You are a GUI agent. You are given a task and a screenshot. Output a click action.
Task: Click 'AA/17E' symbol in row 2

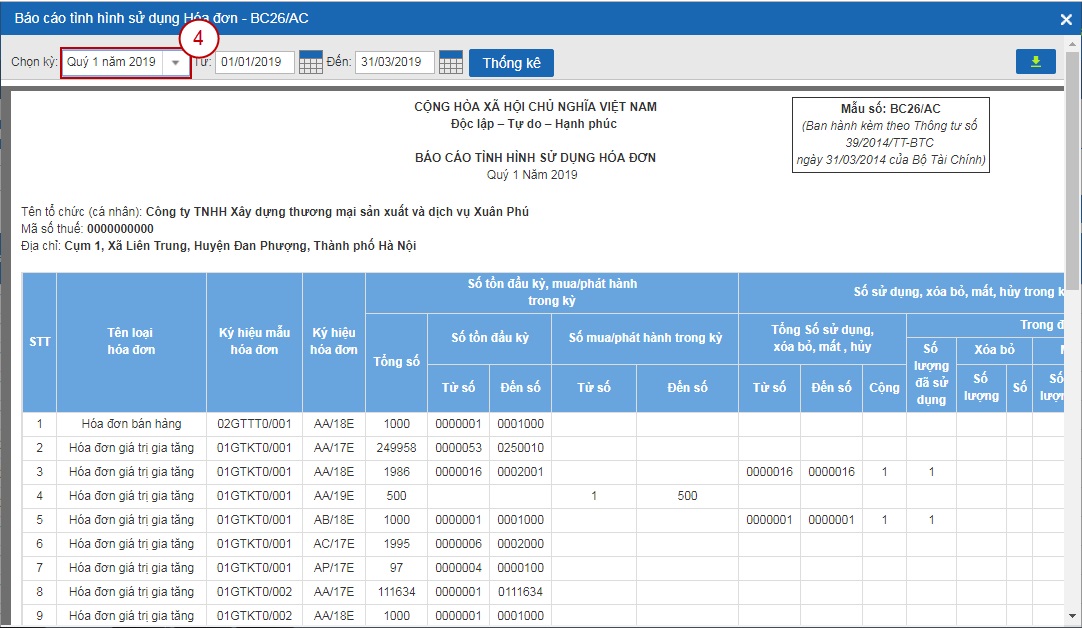point(333,448)
